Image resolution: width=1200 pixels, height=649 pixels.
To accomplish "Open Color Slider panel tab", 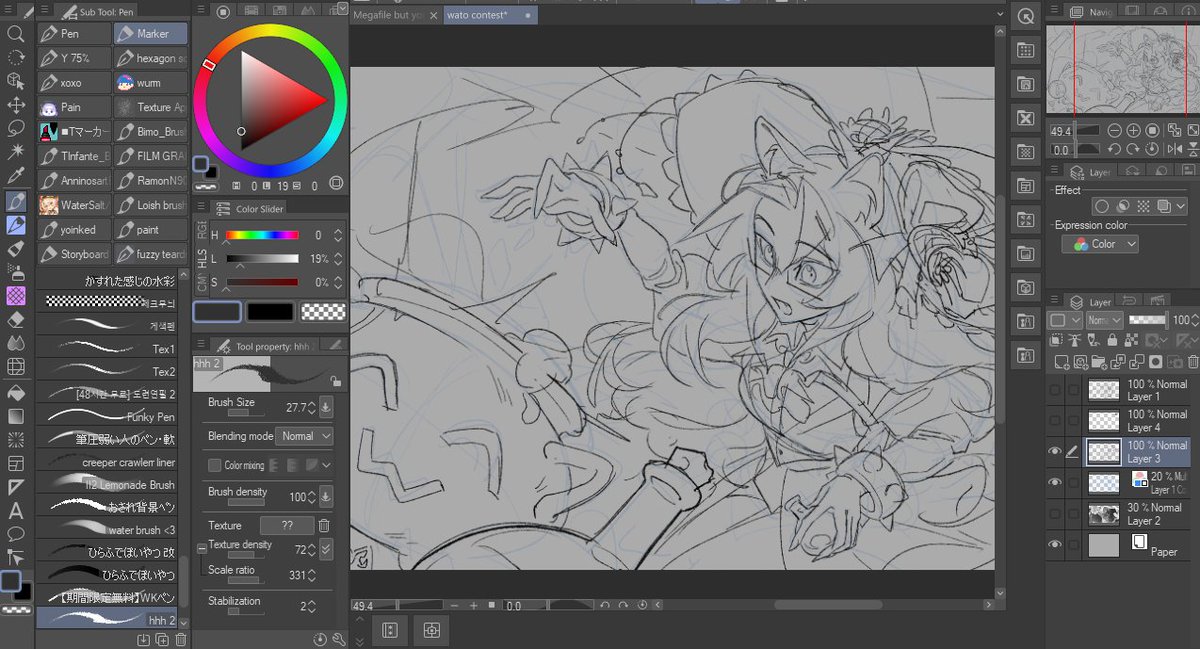I will (250, 208).
